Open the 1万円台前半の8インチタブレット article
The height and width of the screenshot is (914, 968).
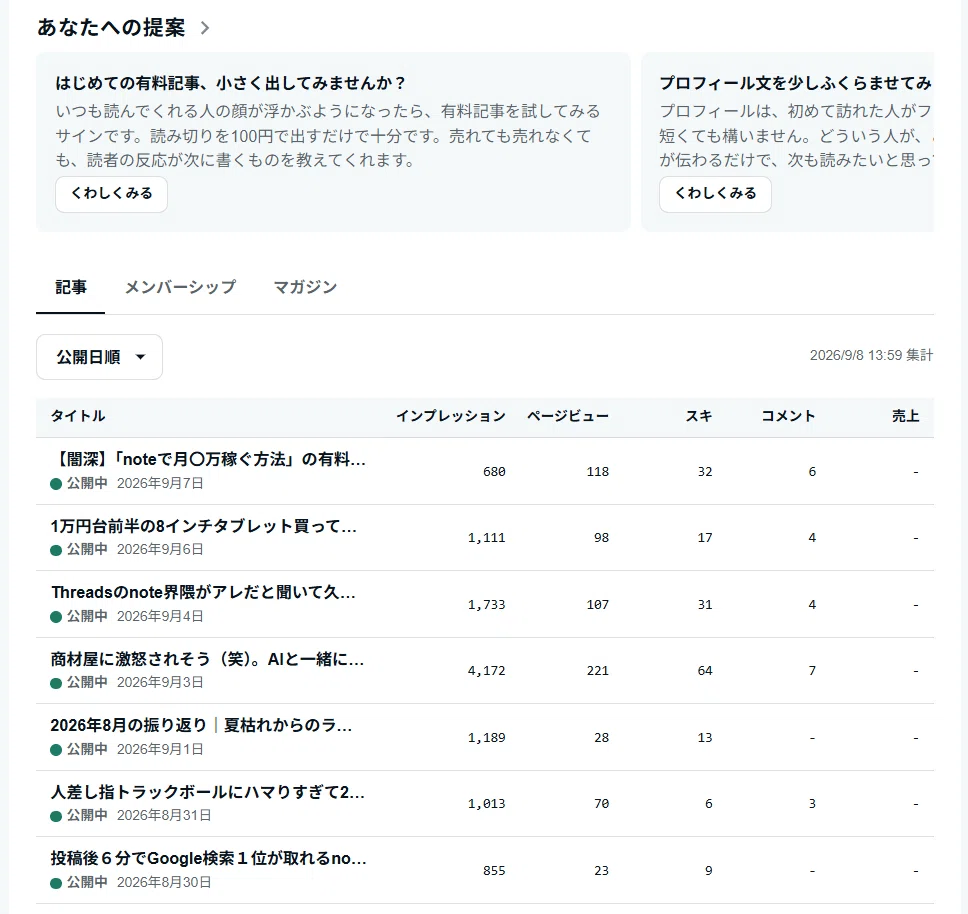click(x=204, y=526)
